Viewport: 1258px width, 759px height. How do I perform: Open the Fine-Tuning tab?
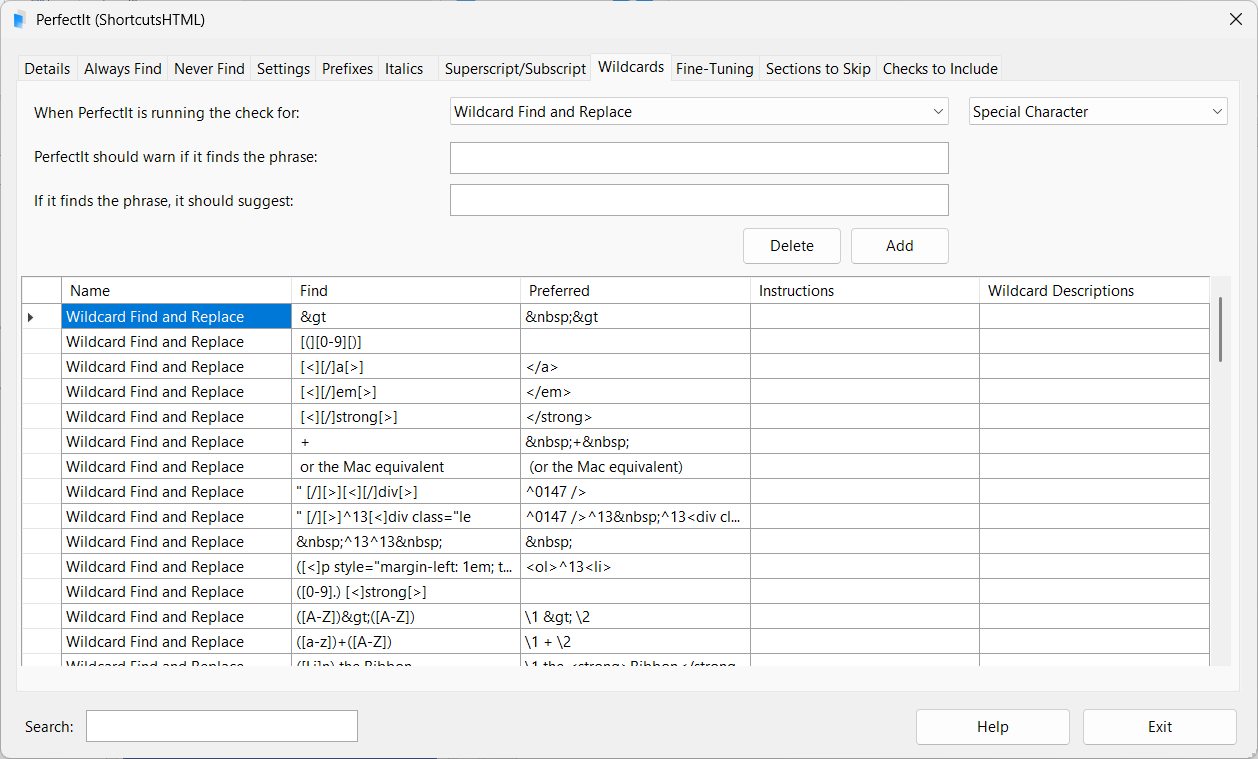[715, 69]
